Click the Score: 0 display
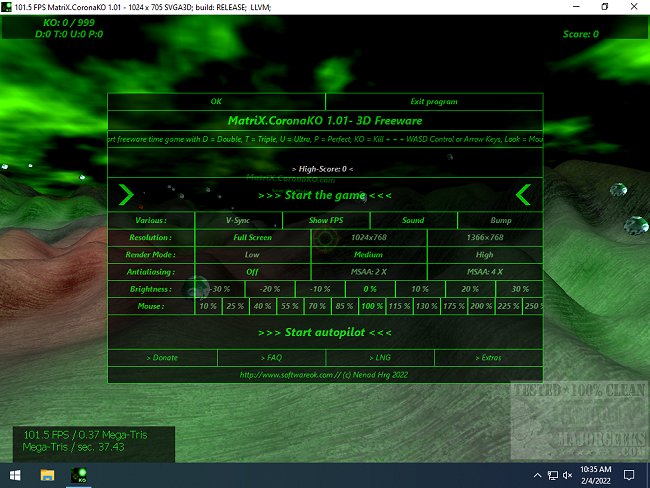This screenshot has height=488, width=650. pos(581,34)
